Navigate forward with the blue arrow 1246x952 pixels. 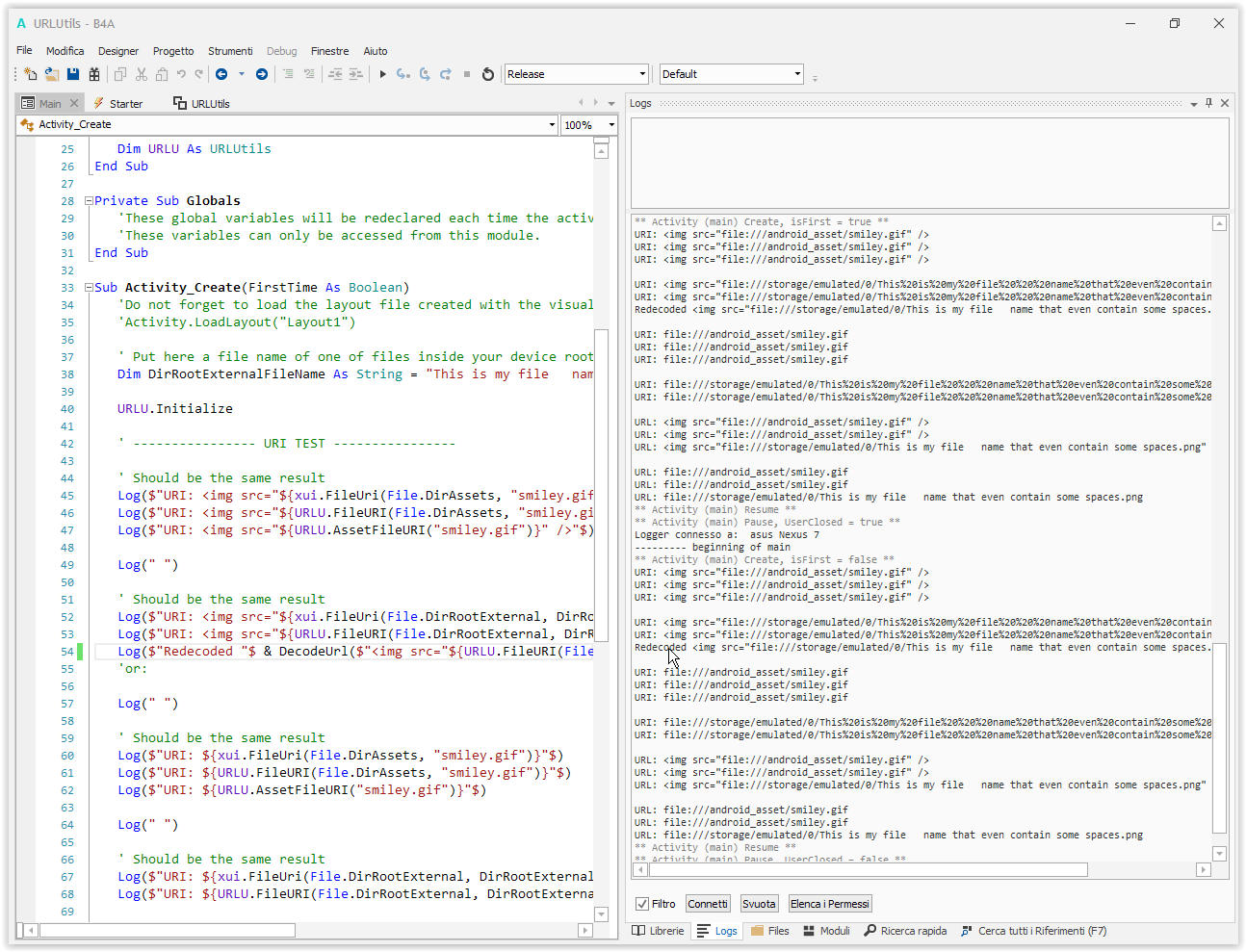tap(262, 74)
